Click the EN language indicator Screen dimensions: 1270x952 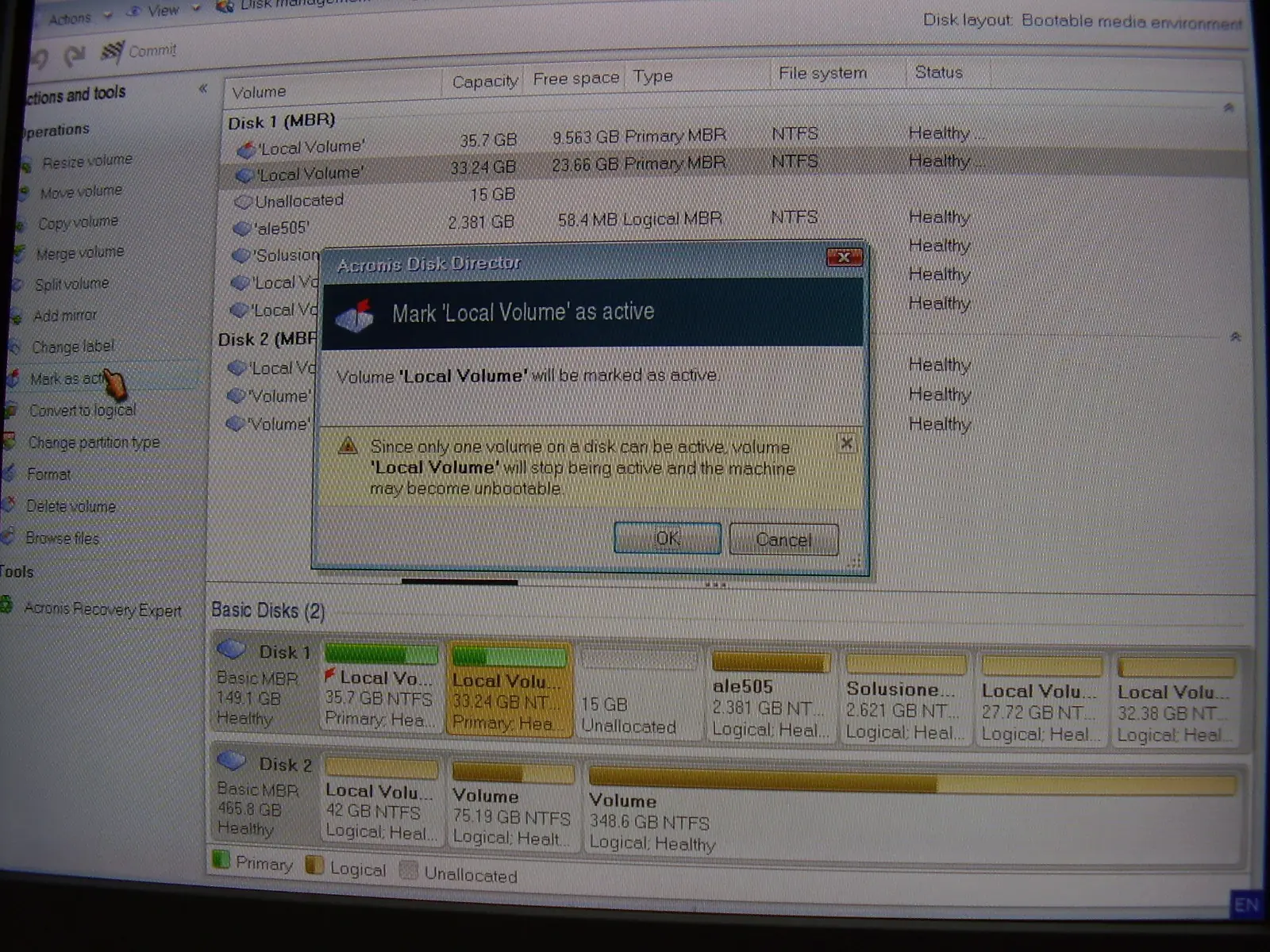click(x=1247, y=904)
